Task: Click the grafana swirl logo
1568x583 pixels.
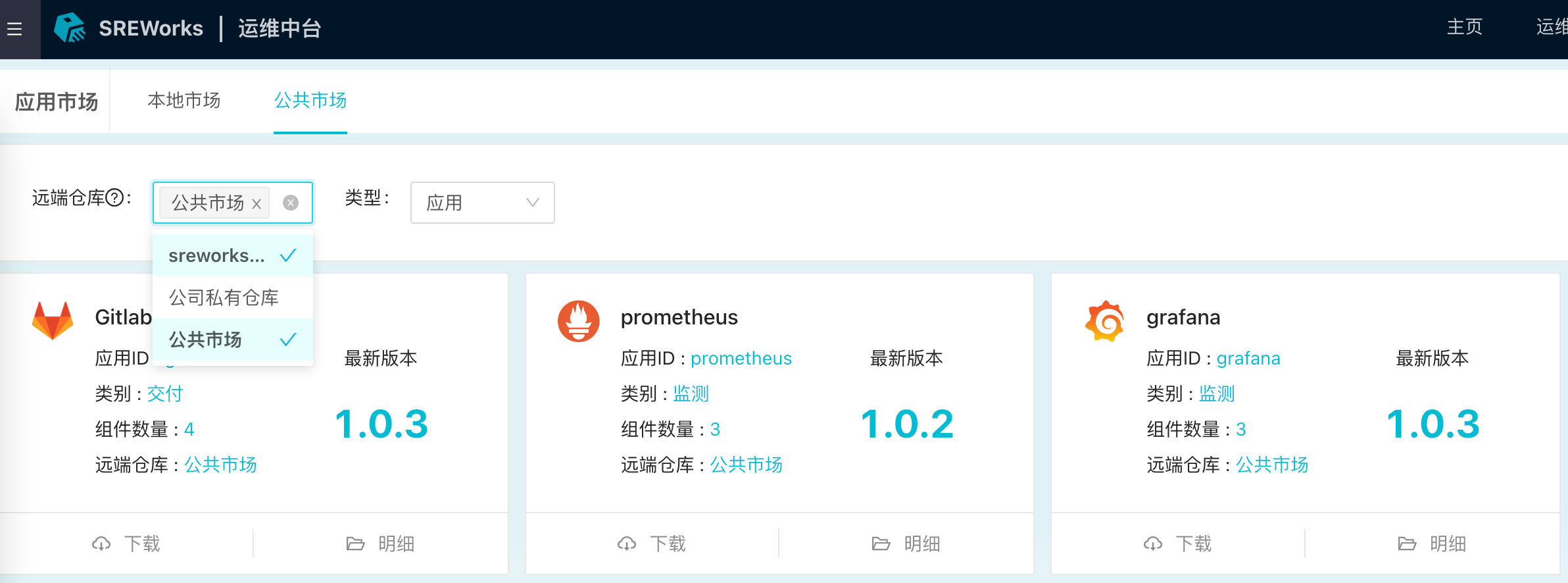Action: pos(1104,321)
